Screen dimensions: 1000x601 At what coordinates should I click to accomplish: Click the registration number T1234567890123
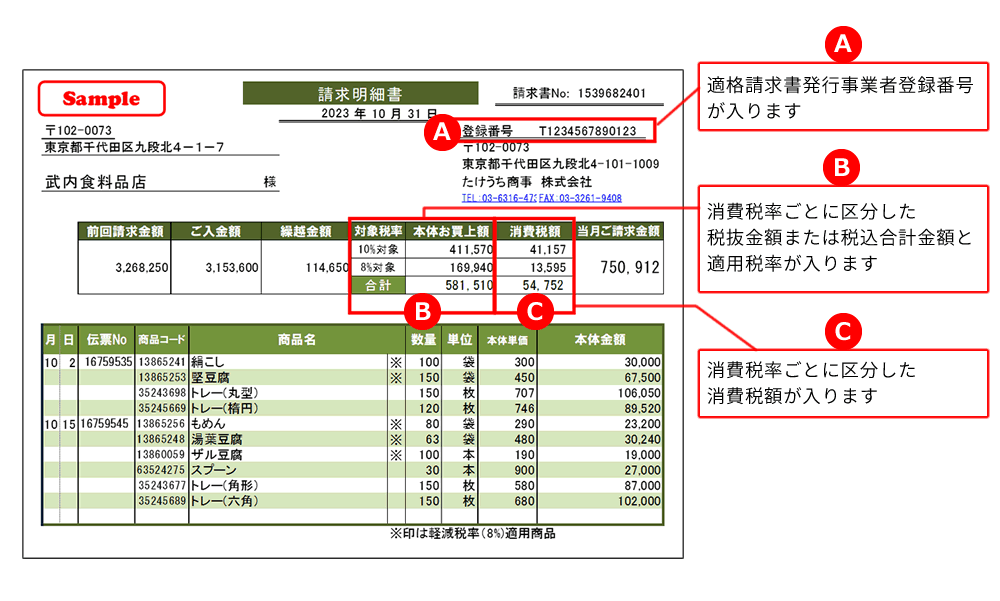(587, 131)
